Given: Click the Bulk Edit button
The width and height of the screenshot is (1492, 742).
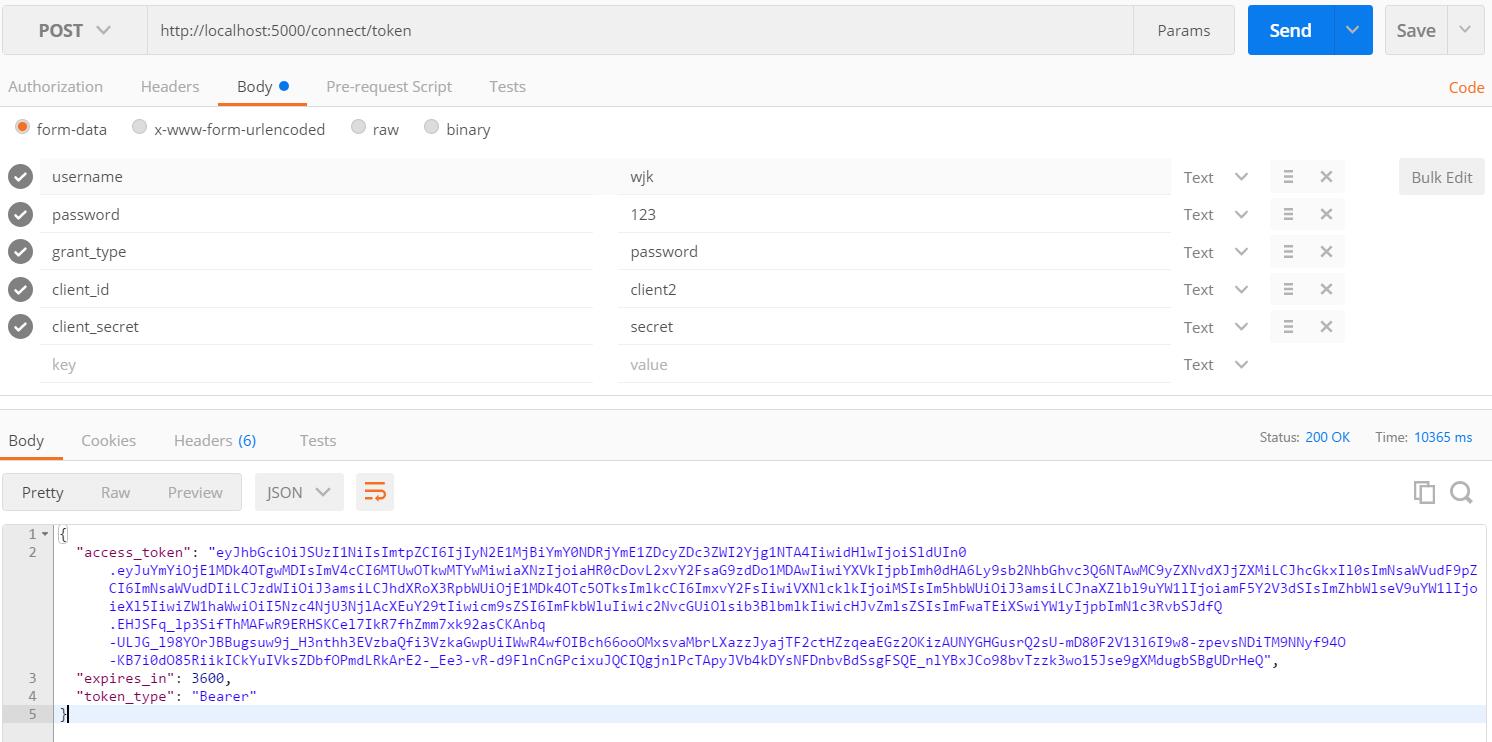Looking at the screenshot, I should tap(1440, 176).
